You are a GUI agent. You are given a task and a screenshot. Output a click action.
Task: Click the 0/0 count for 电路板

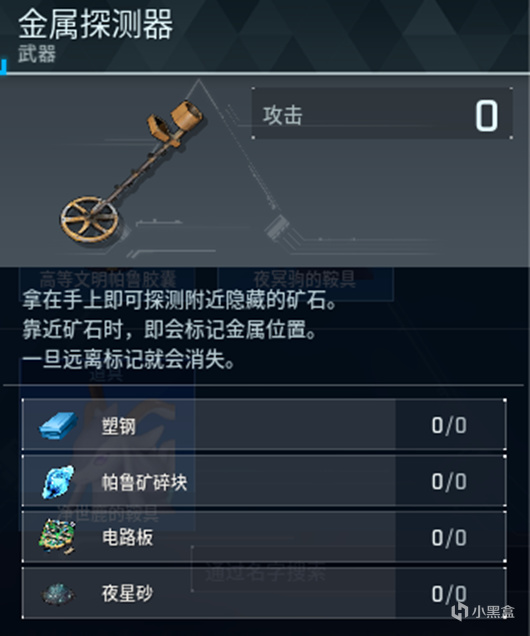point(449,537)
